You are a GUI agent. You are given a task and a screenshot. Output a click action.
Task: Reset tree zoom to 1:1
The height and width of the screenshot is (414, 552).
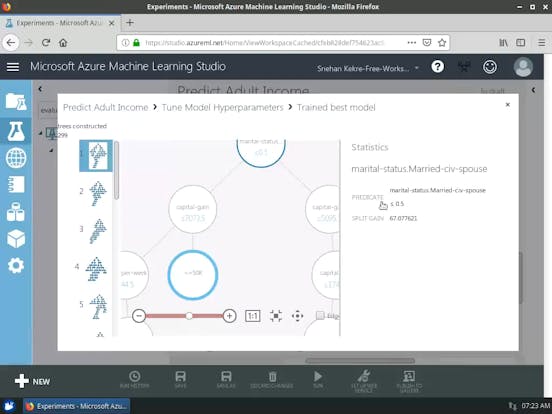point(253,316)
